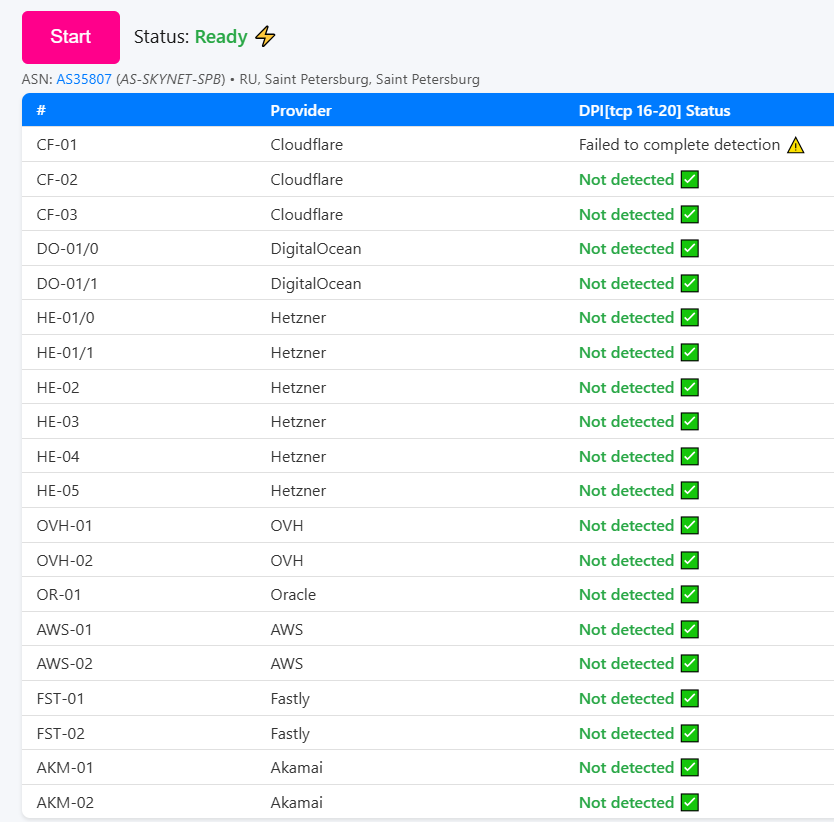The width and height of the screenshot is (834, 822).
Task: Click the green checkmark in FST-02 row
Action: pyautogui.click(x=690, y=733)
